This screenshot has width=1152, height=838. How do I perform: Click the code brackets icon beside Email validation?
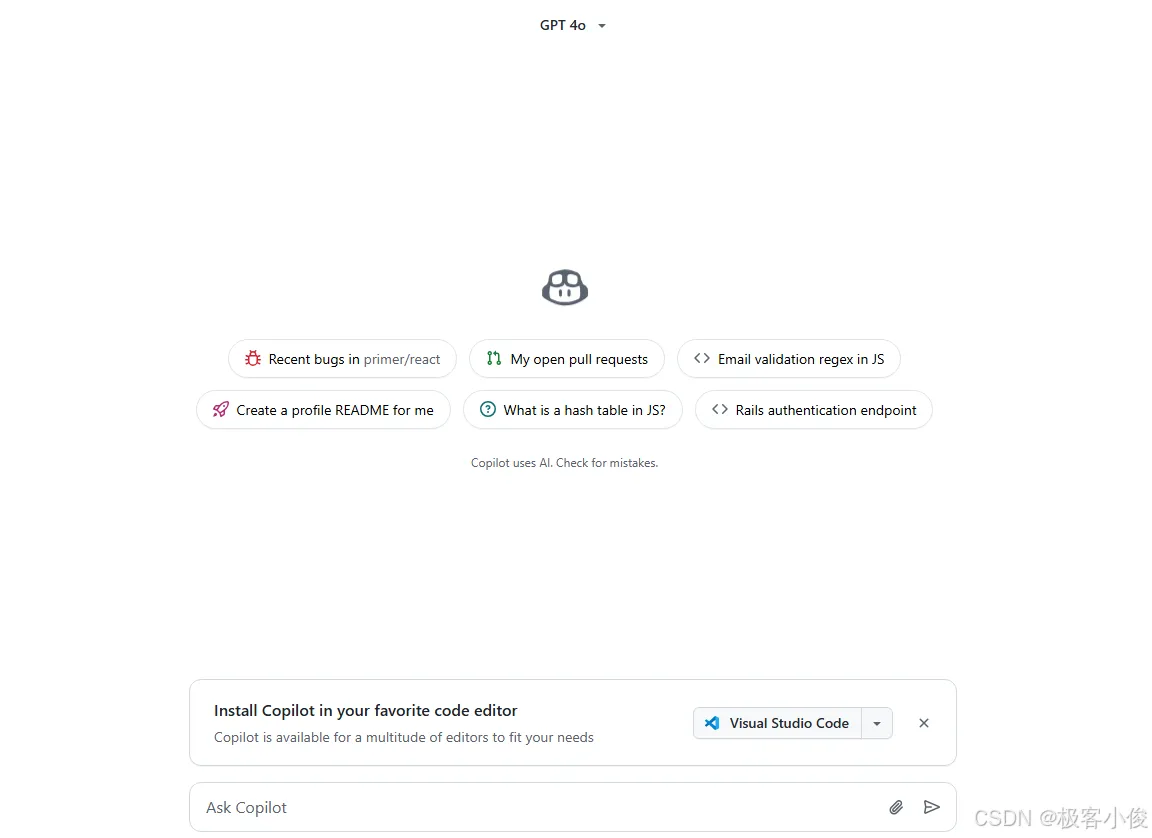coord(702,358)
